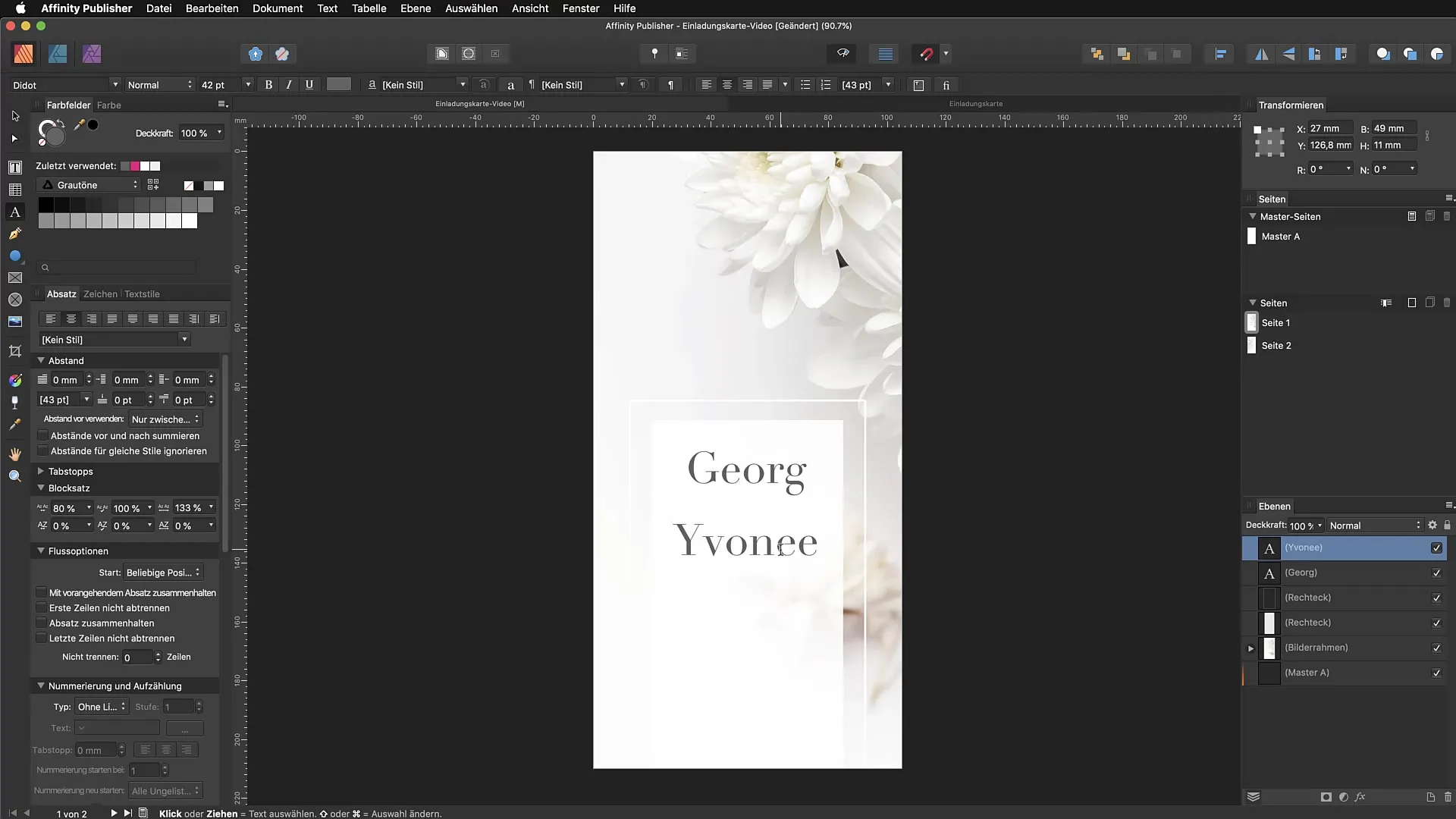Open the 42 pt font size dropdown
The height and width of the screenshot is (819, 1456).
[247, 85]
